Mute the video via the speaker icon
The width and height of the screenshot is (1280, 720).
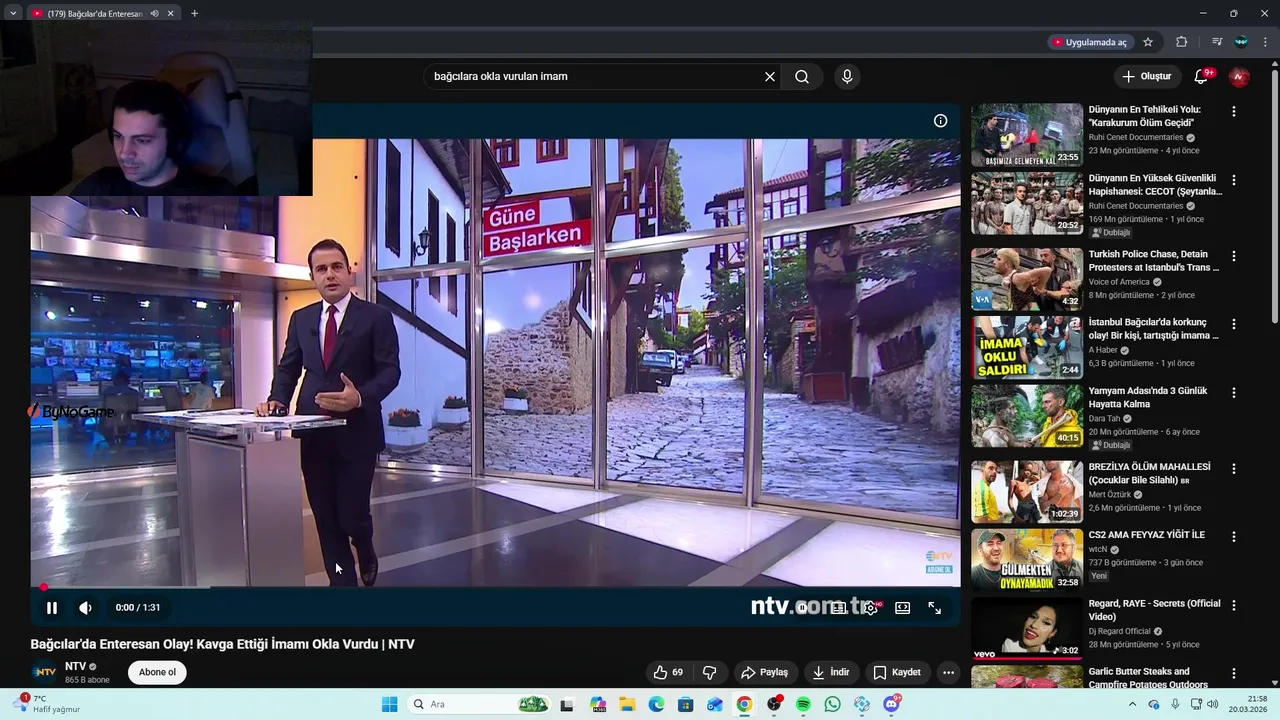[x=86, y=607]
